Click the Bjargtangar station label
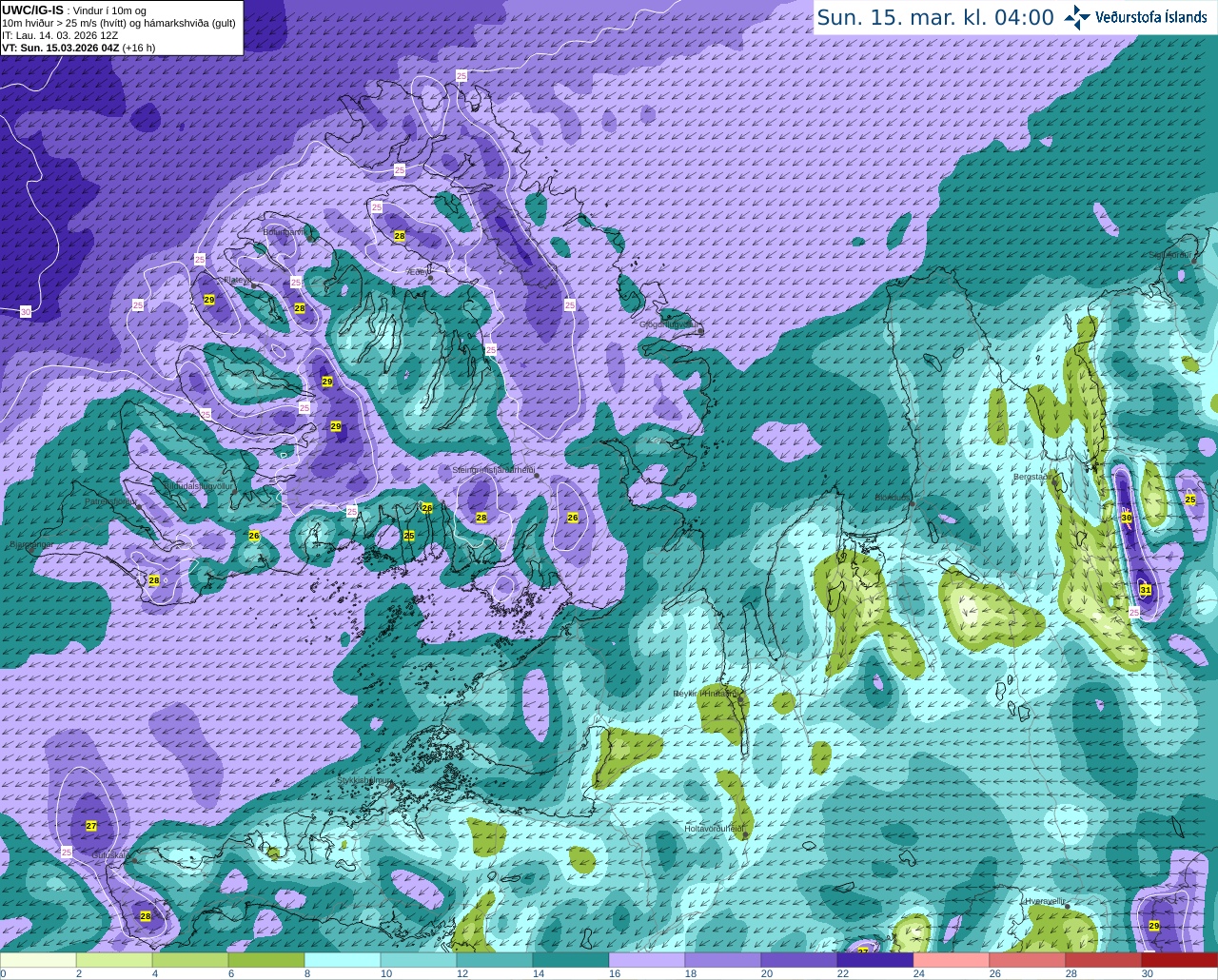 tap(29, 545)
